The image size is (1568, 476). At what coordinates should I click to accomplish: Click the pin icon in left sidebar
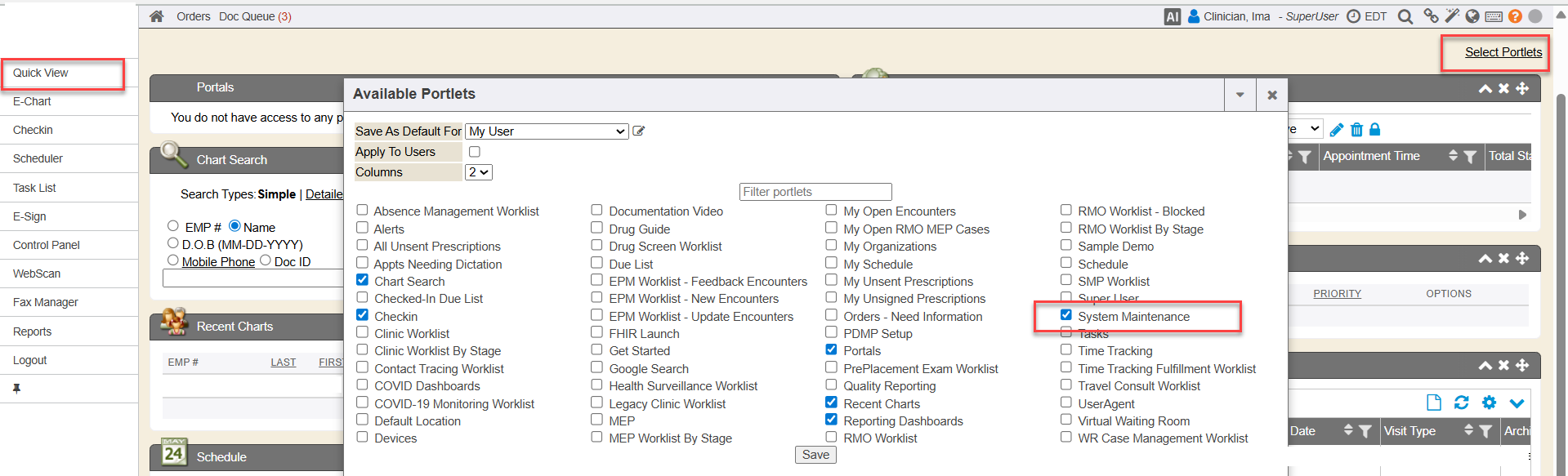16,389
